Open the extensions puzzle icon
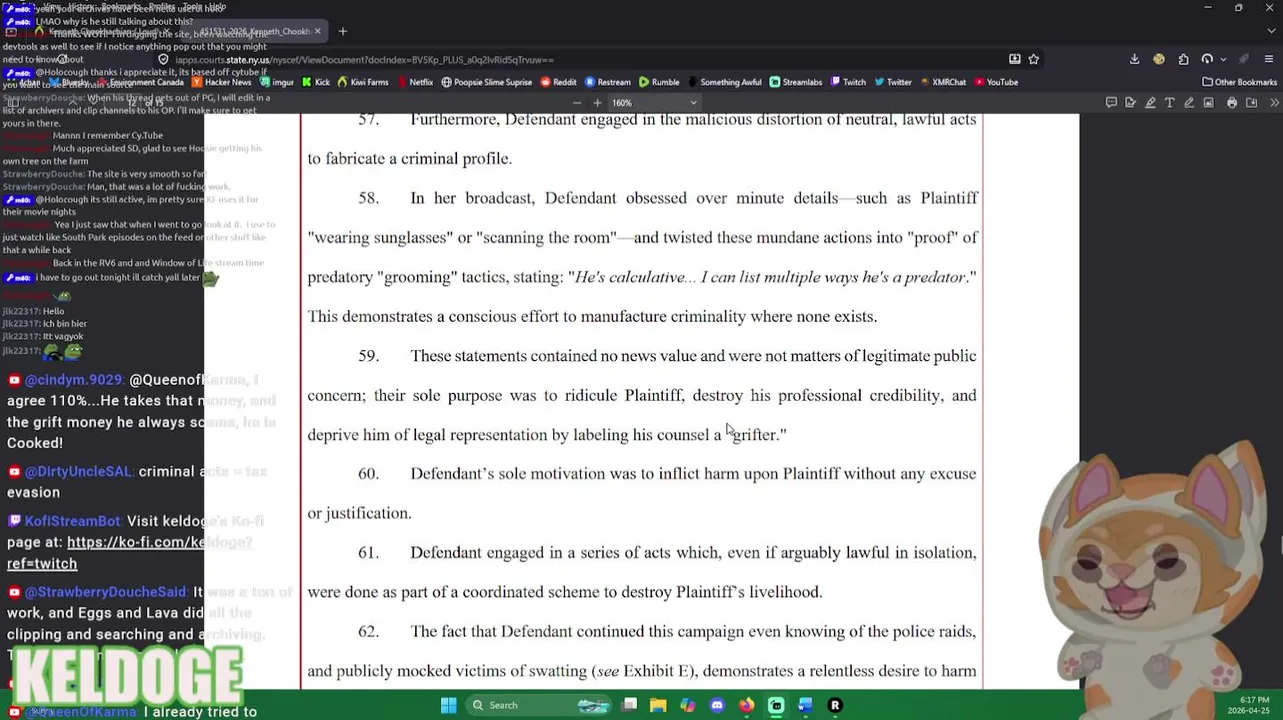Viewport: 1283px width, 720px height. [x=1183, y=59]
